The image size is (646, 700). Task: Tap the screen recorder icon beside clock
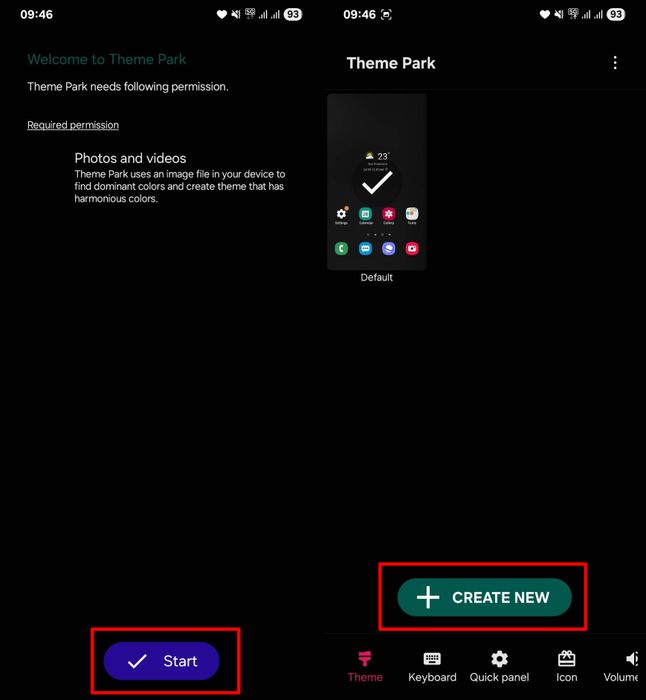tap(386, 15)
